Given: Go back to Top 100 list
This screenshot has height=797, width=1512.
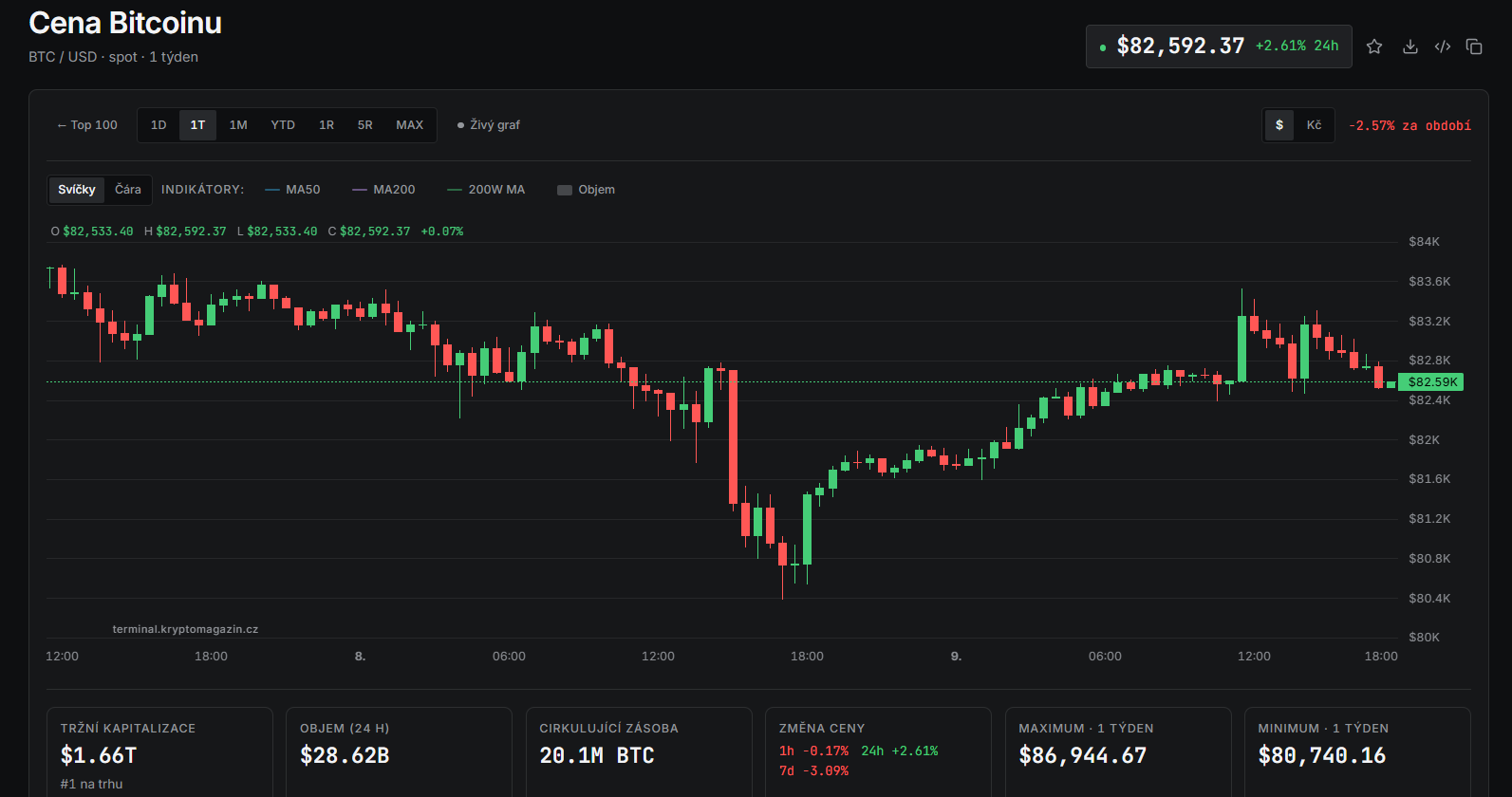Looking at the screenshot, I should point(87,125).
